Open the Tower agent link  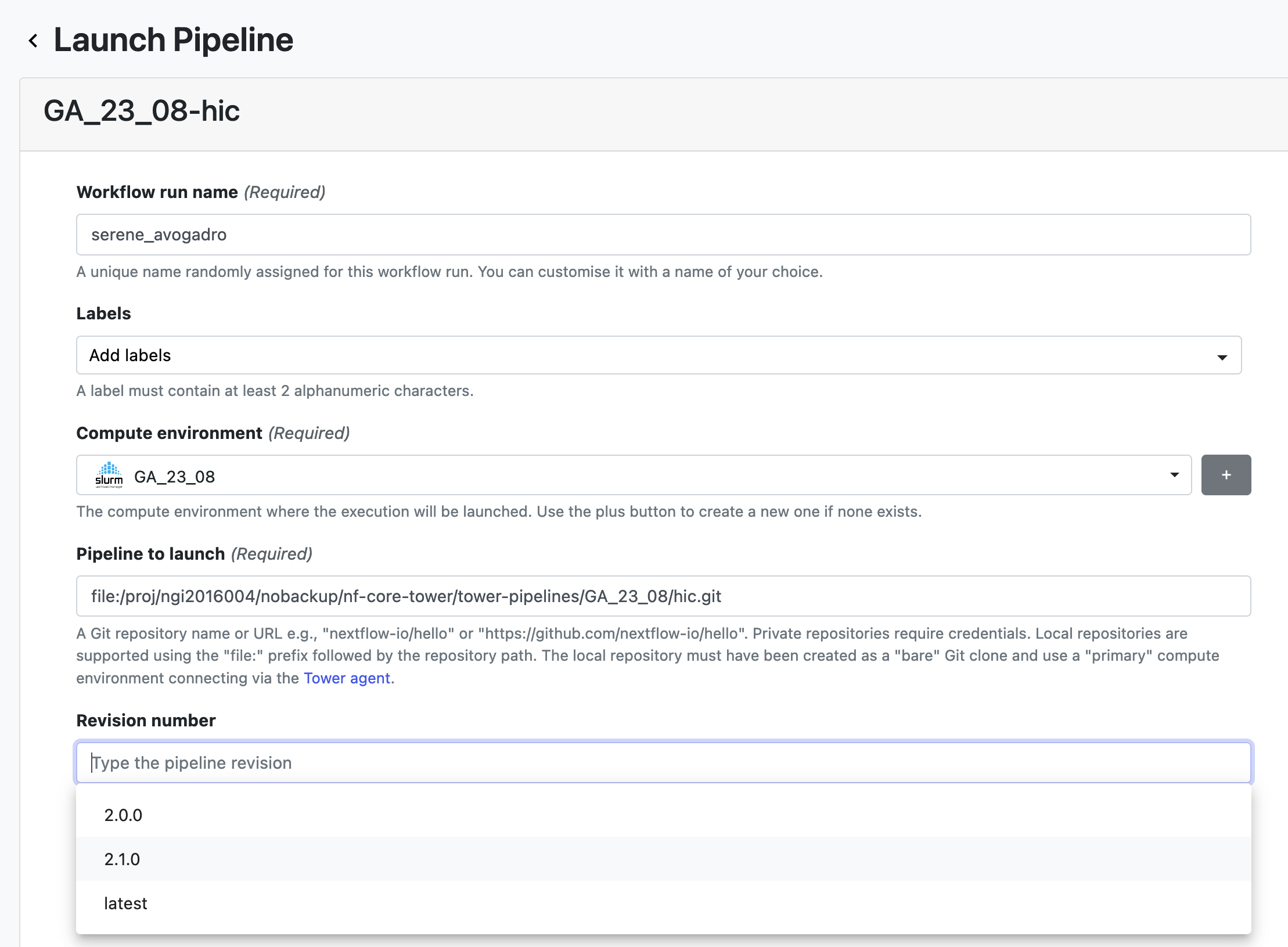point(347,678)
